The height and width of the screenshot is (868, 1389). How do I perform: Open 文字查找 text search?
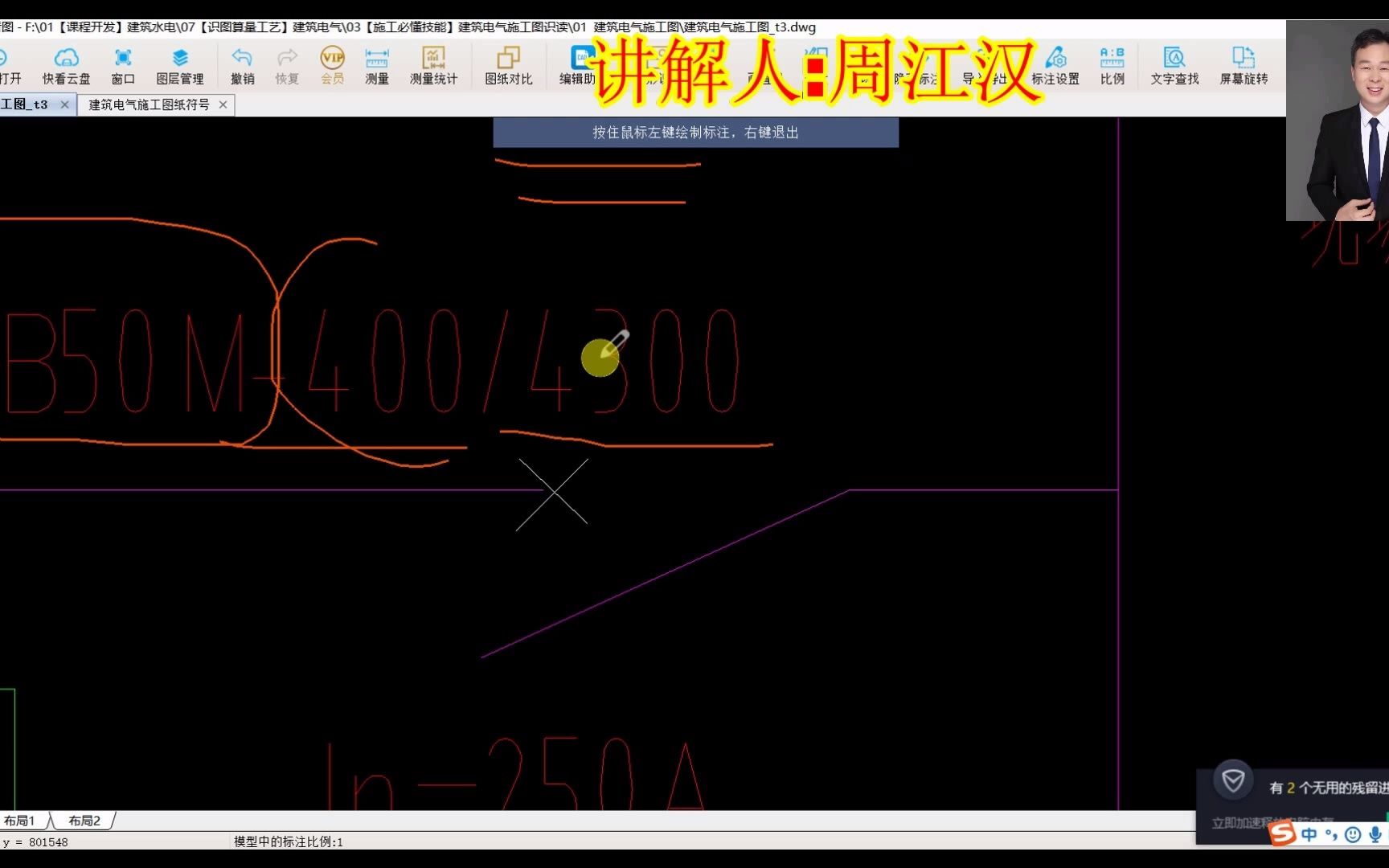click(x=1174, y=65)
